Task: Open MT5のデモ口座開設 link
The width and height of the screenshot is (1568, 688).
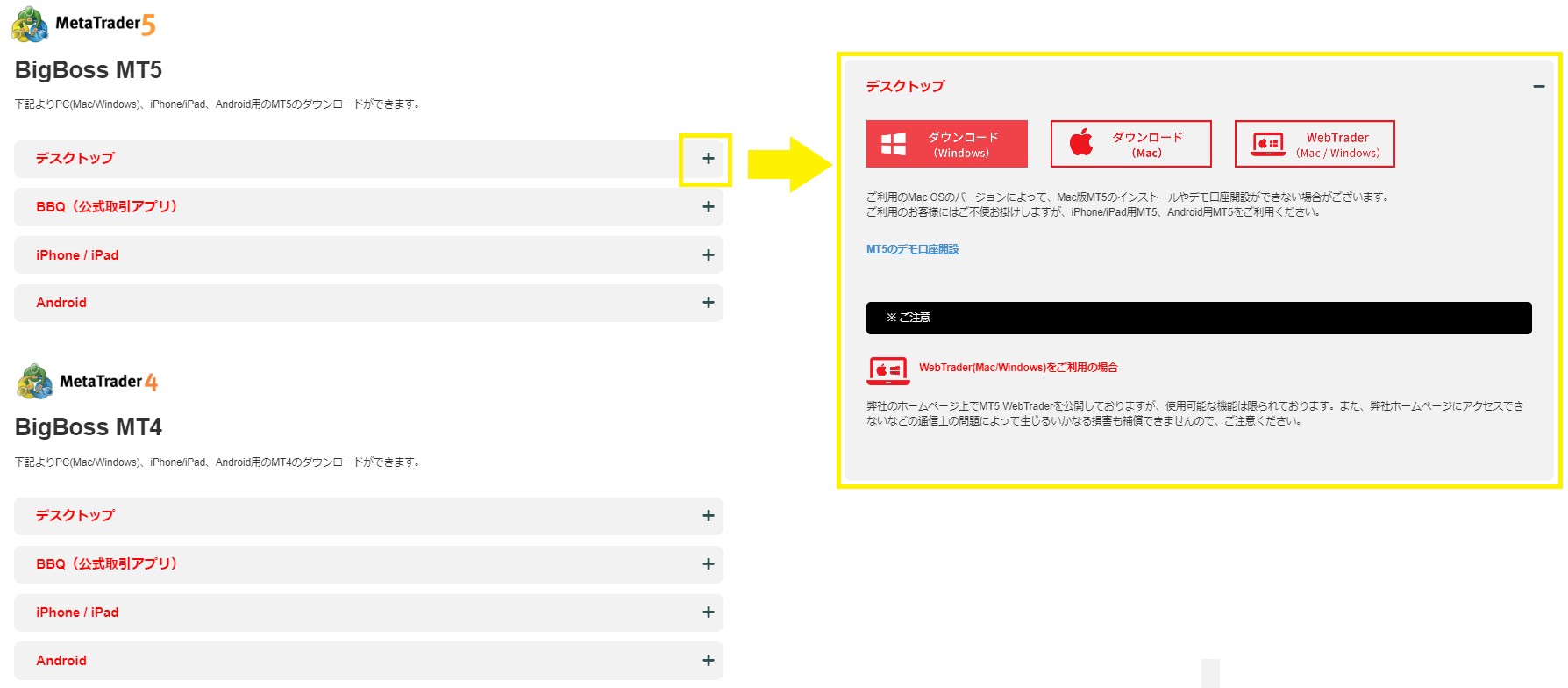Action: tap(912, 249)
